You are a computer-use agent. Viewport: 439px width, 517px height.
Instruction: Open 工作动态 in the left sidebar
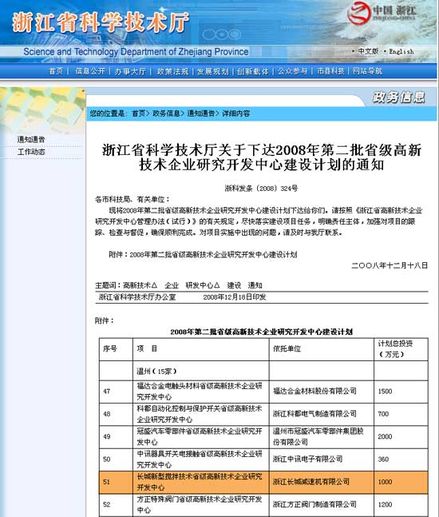(x=31, y=152)
